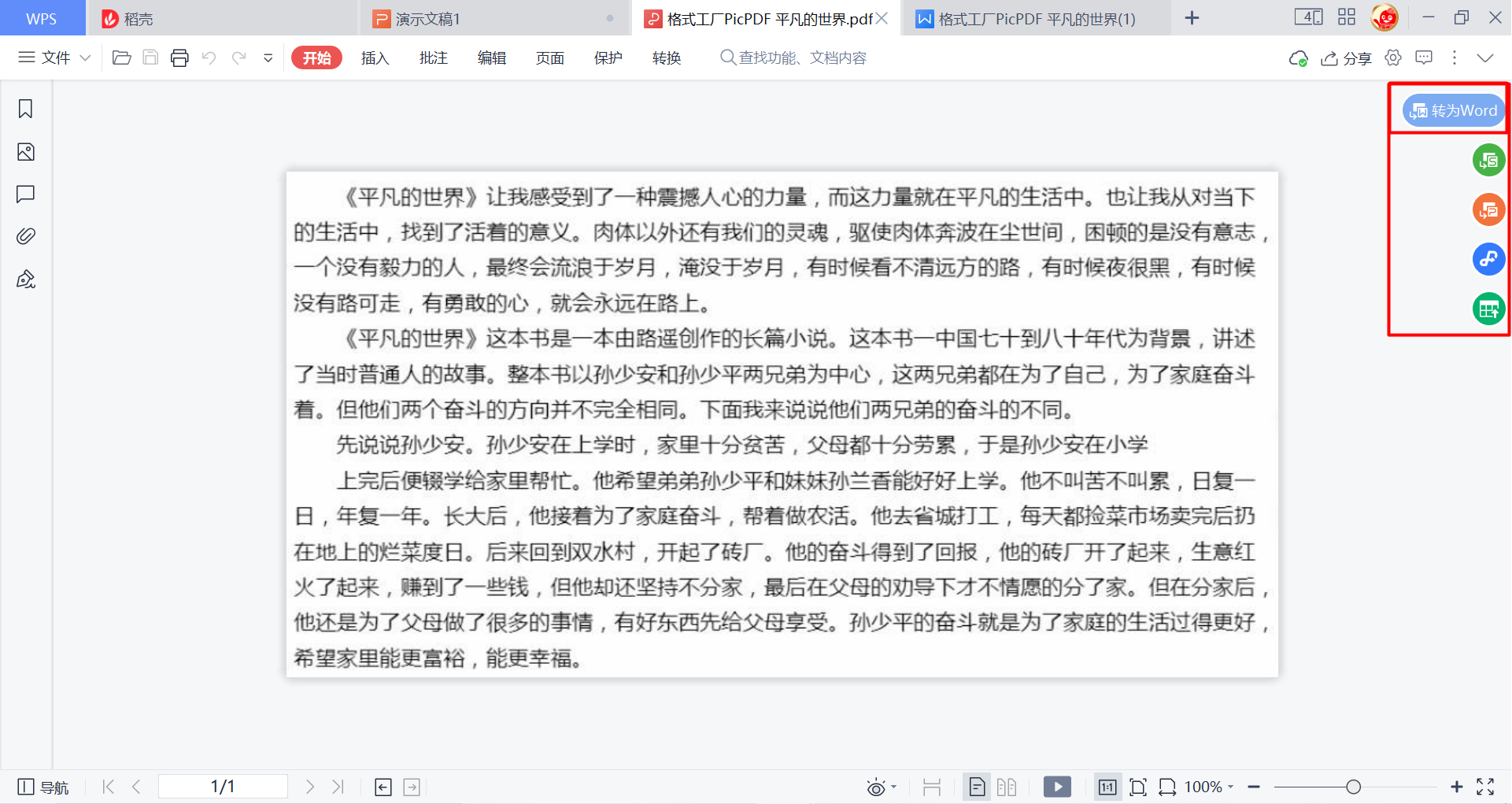This screenshot has height=804, width=1512.
Task: Toggle two-page view mode
Action: [1007, 787]
